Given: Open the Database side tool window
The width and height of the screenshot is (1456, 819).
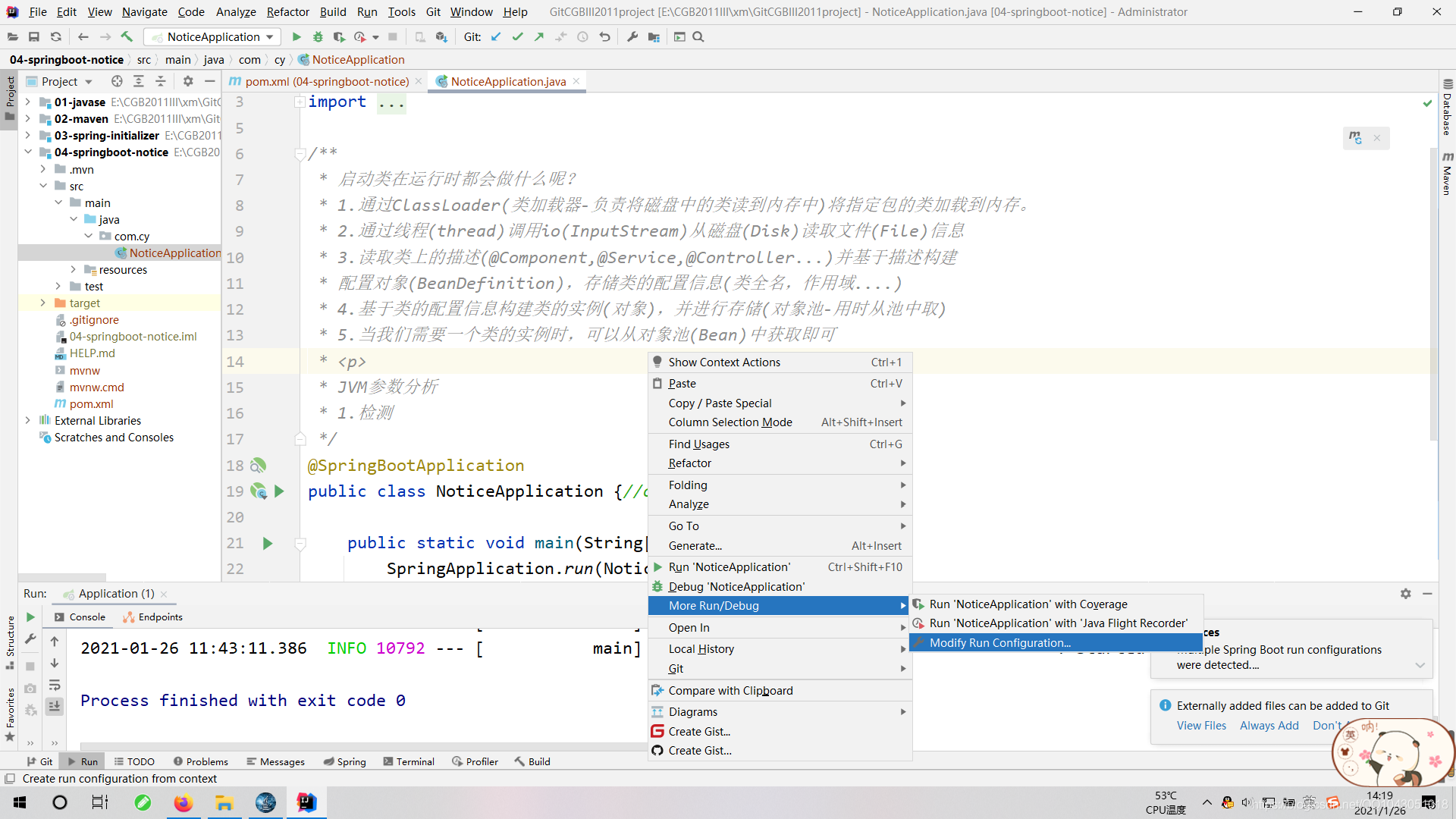Looking at the screenshot, I should point(1448,106).
